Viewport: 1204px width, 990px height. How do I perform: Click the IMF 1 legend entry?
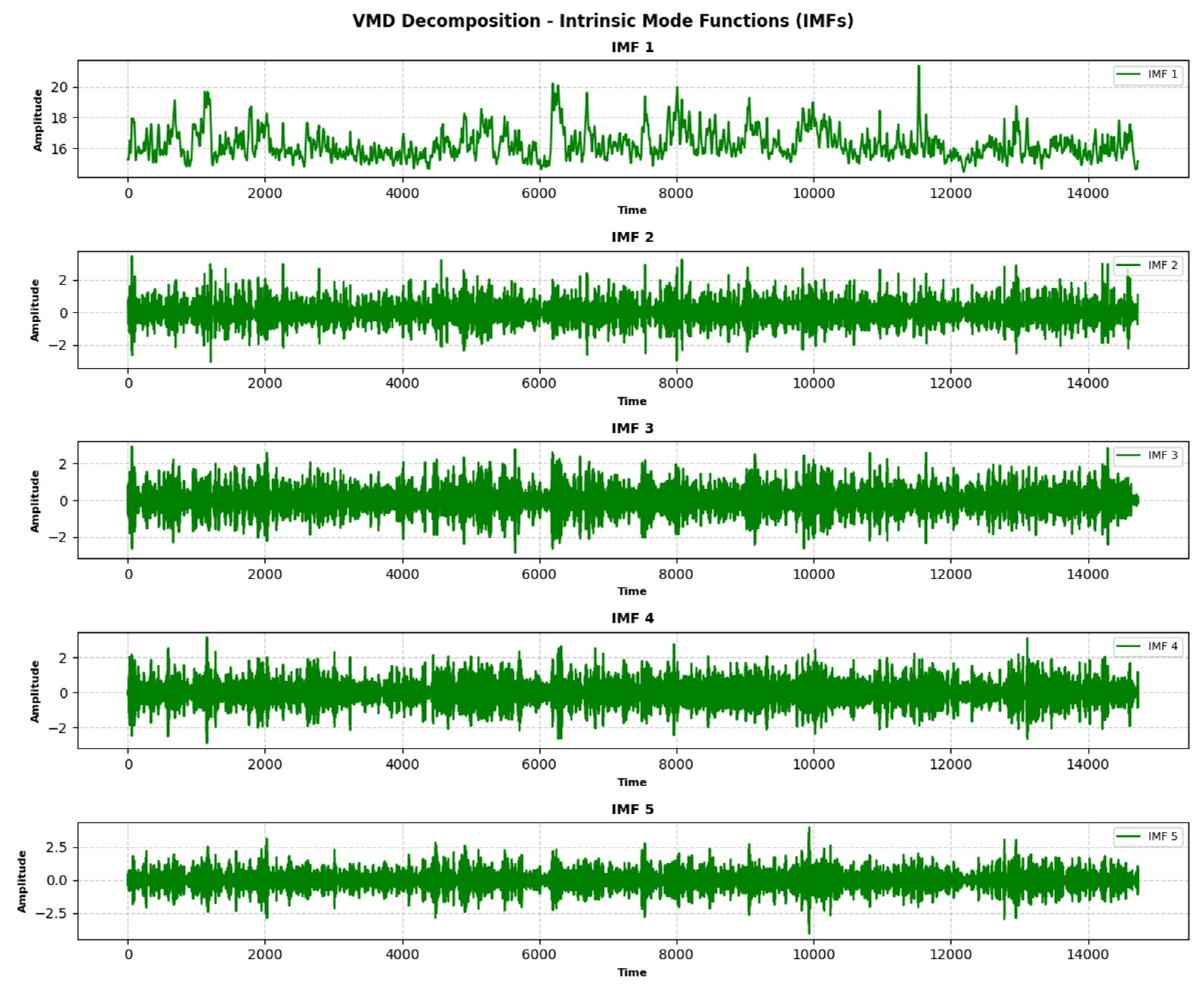click(x=1148, y=75)
